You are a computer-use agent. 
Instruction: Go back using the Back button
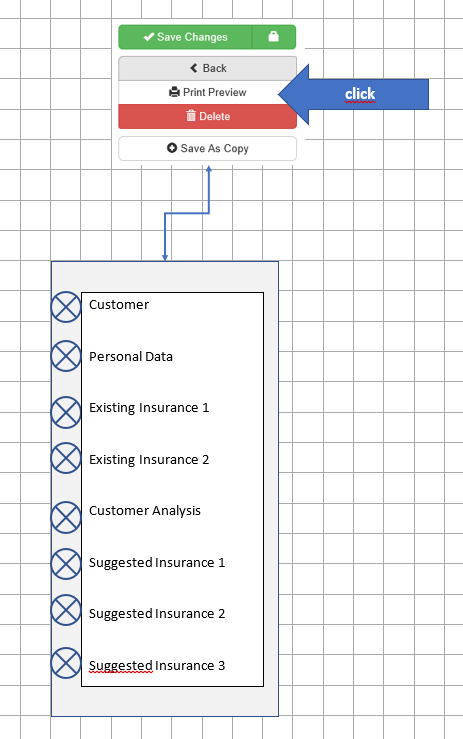point(207,68)
